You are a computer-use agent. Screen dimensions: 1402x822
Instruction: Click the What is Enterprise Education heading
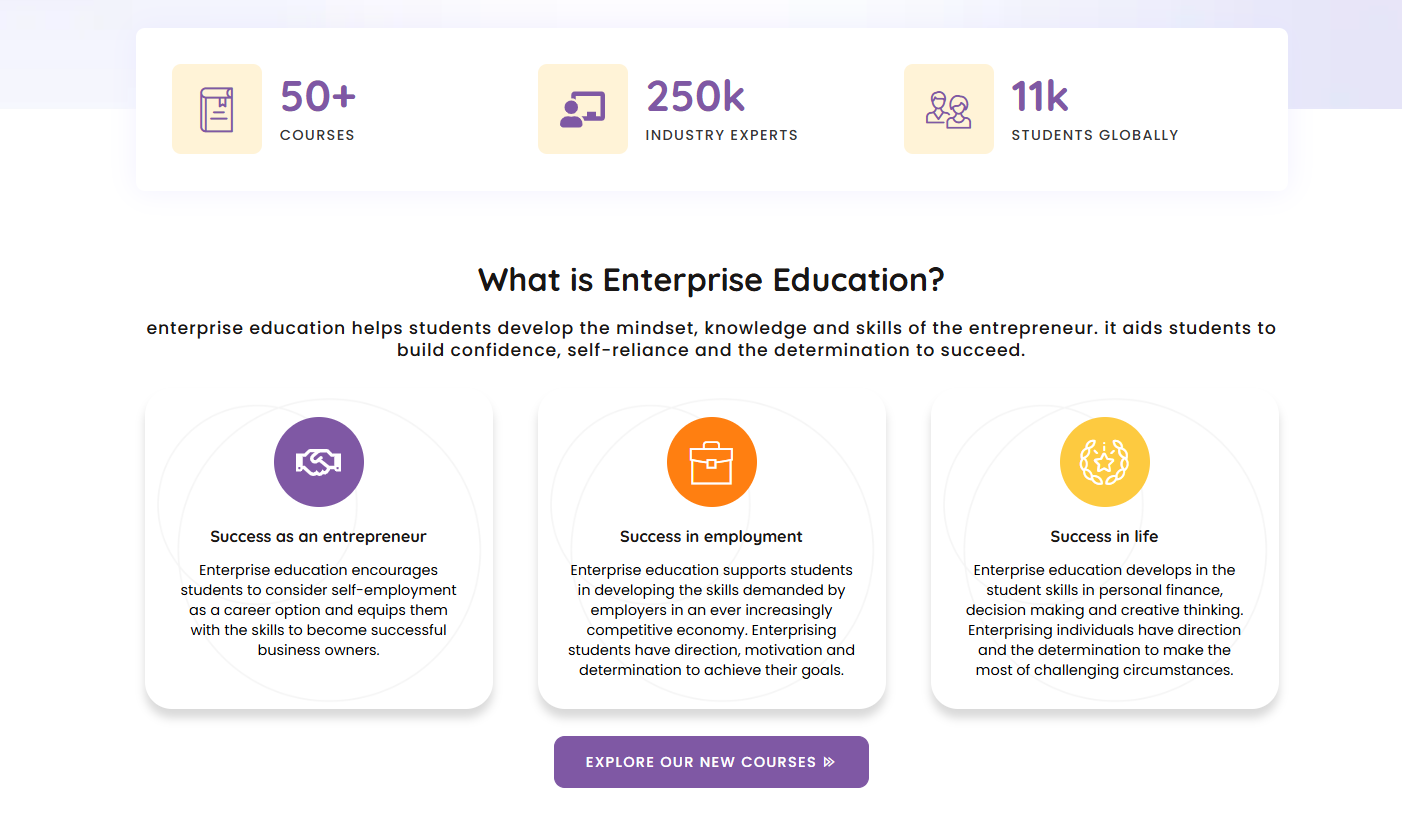711,280
